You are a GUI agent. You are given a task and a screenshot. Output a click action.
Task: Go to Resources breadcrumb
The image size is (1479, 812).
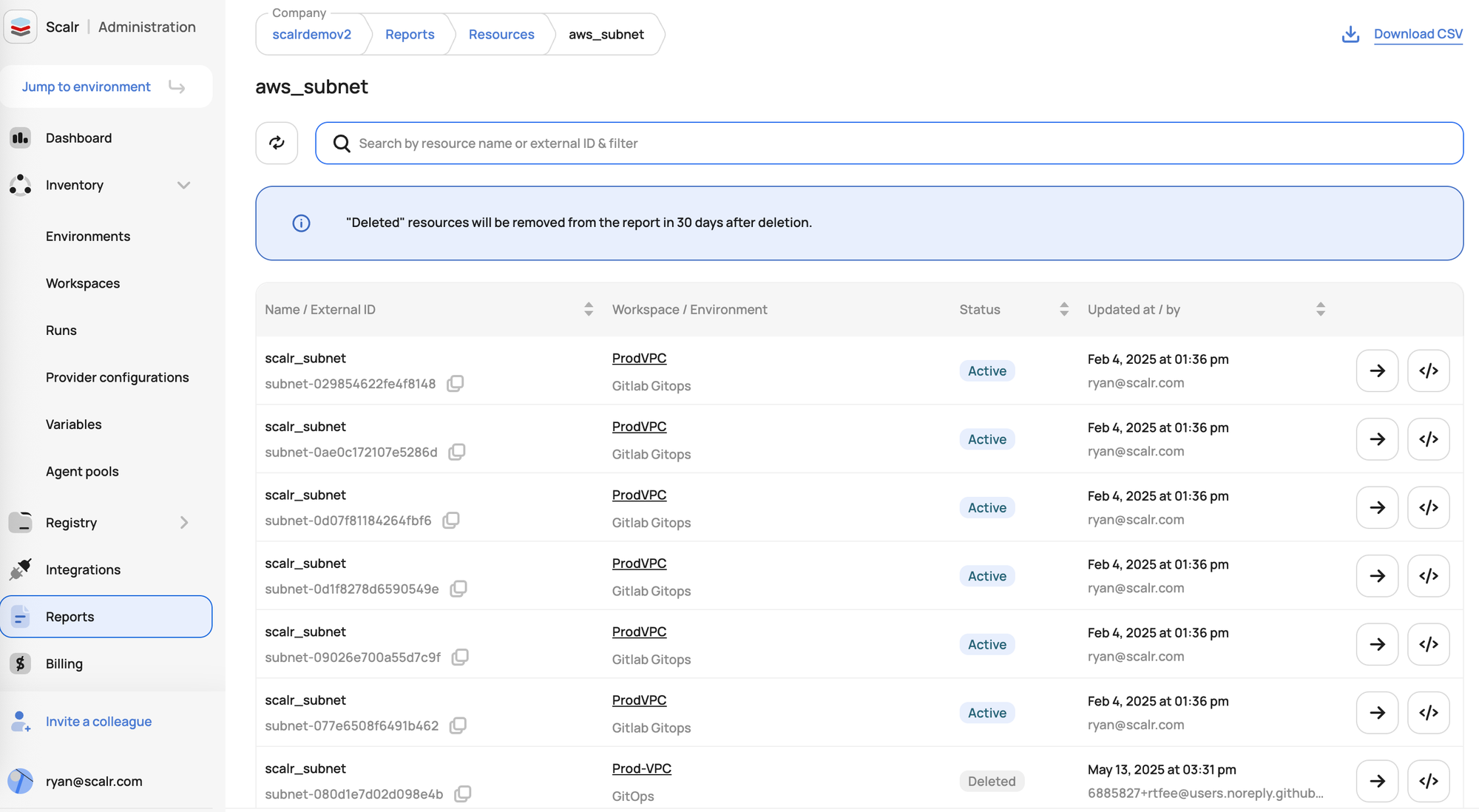point(501,34)
